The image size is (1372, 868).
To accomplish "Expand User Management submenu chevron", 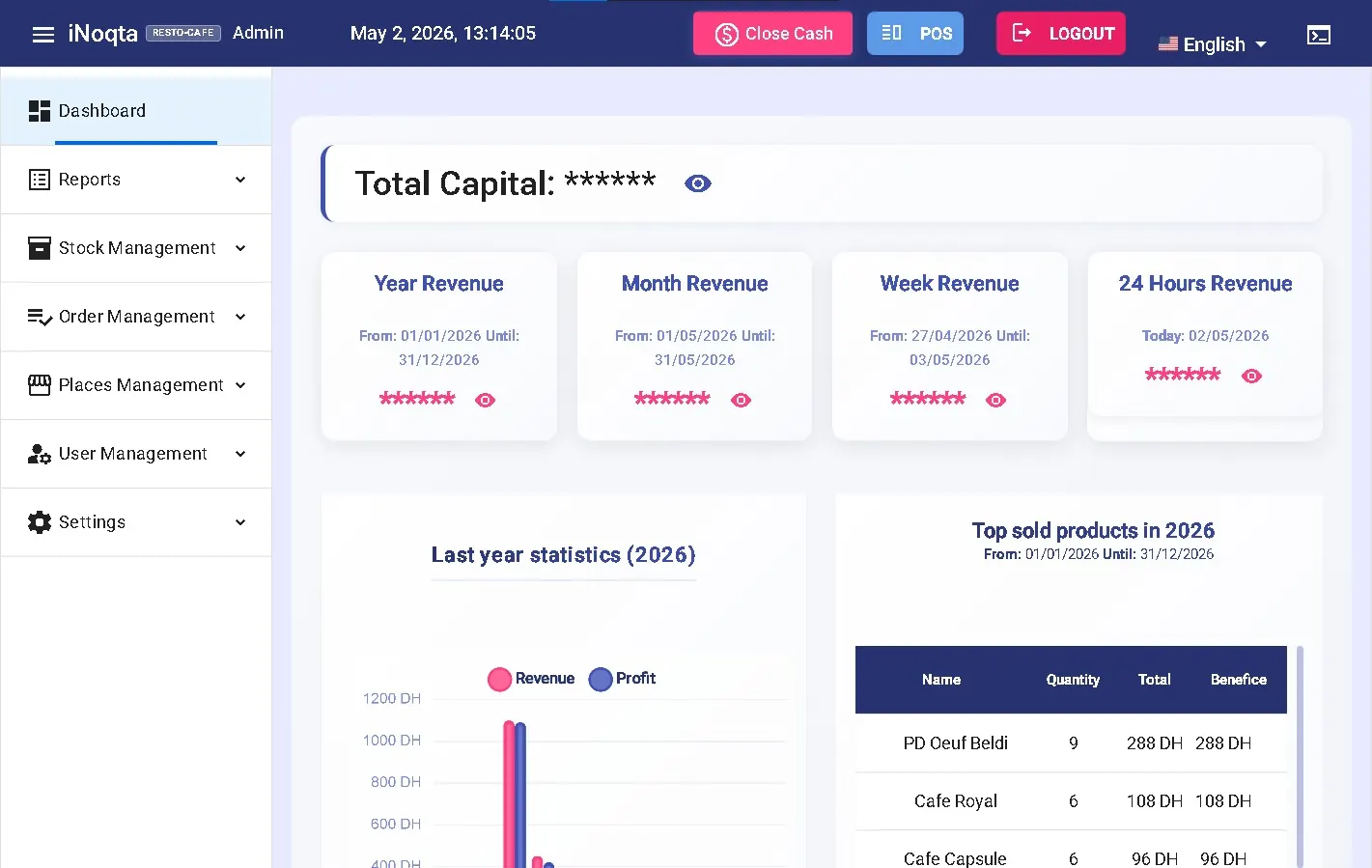I will [x=240, y=454].
